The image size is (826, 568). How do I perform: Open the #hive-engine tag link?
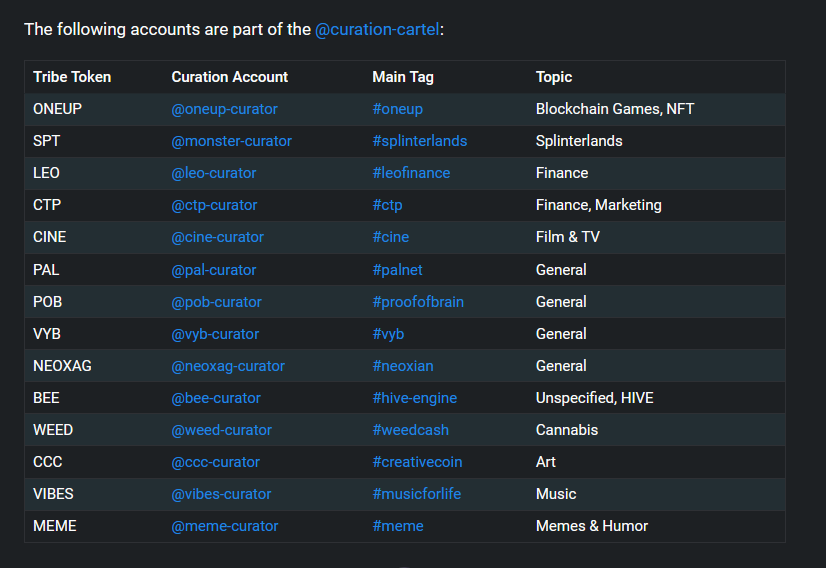415,398
